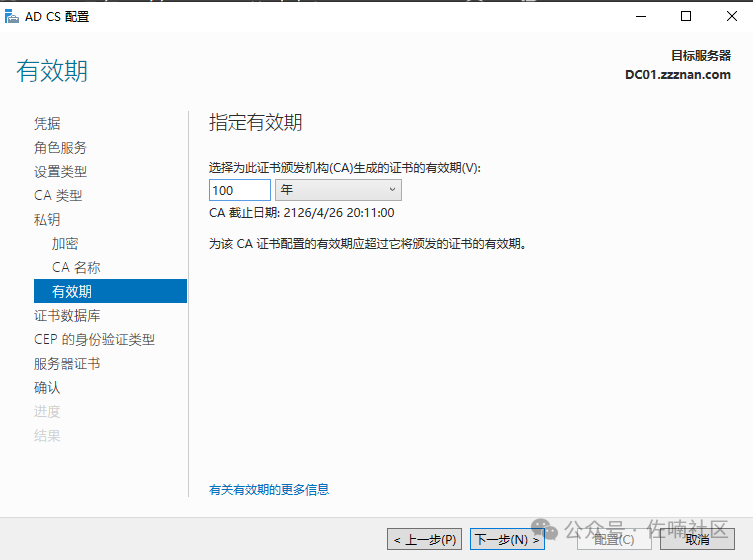Click the AD CS configuration window icon

[12, 16]
